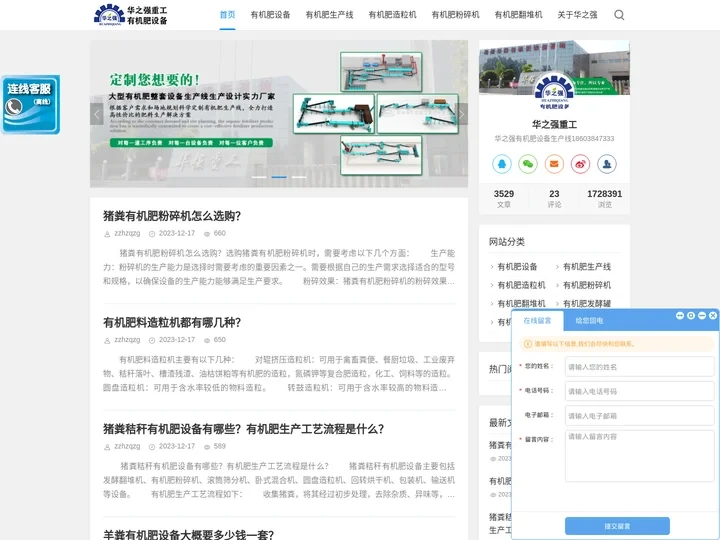The width and height of the screenshot is (720, 540).
Task: Click the factory building photo in sidebar
Action: (x=554, y=67)
